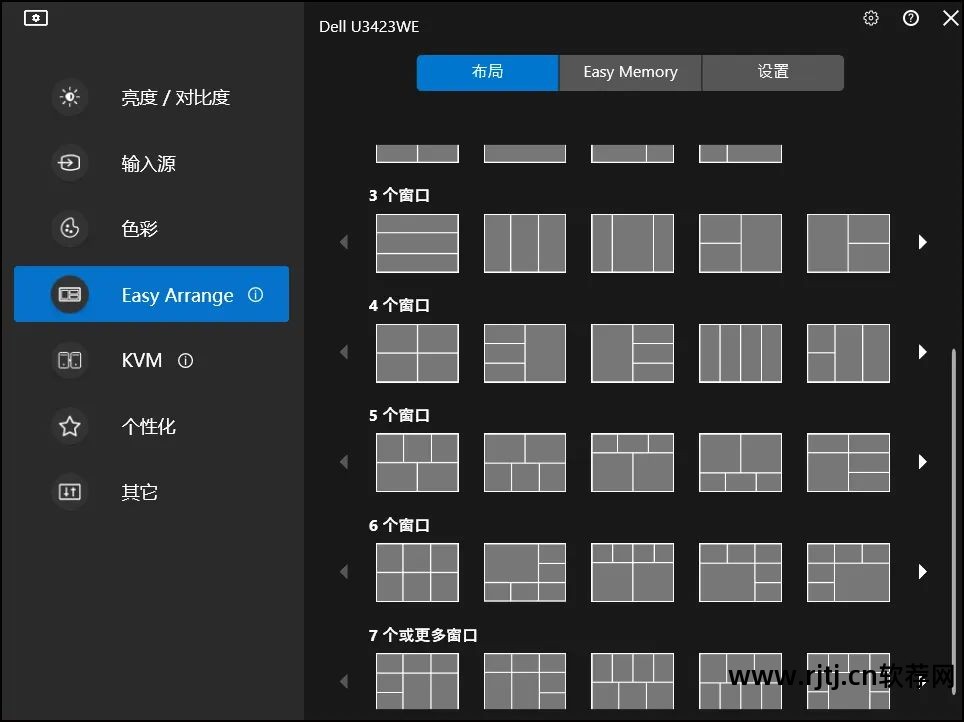Select the input source icon

[x=69, y=163]
